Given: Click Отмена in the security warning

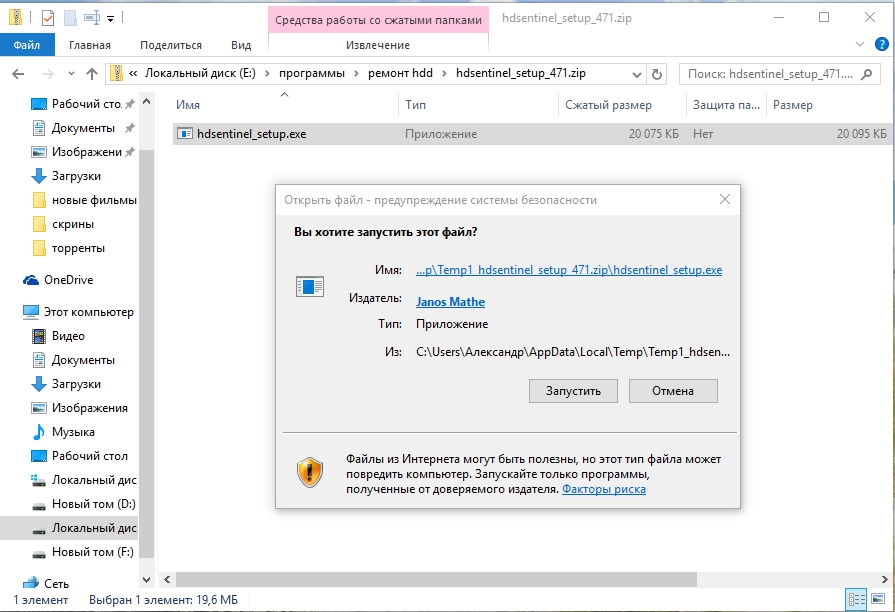Looking at the screenshot, I should [x=673, y=391].
